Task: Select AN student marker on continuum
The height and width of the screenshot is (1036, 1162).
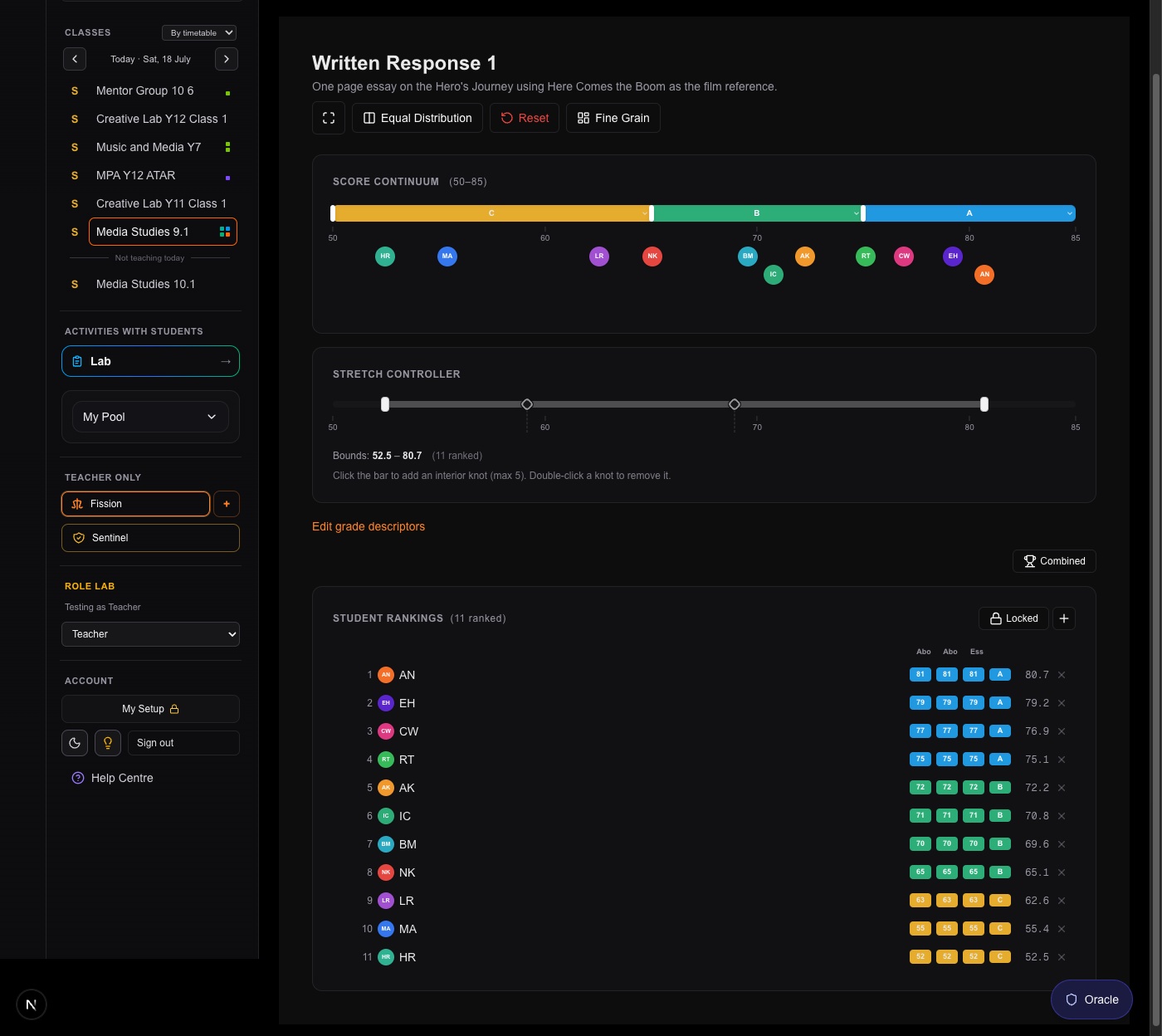Action: [x=984, y=275]
